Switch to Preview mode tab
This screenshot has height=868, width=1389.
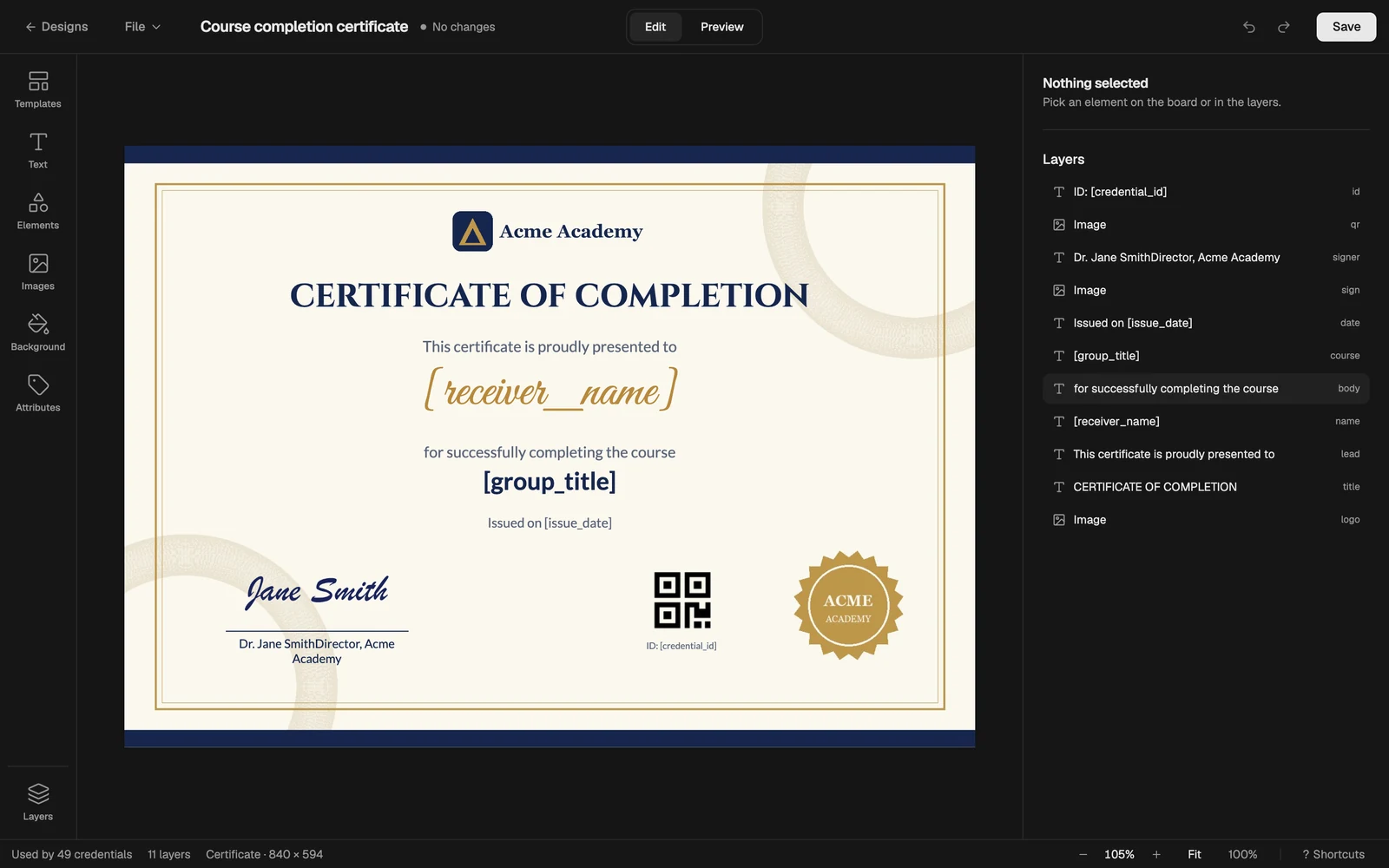722,27
